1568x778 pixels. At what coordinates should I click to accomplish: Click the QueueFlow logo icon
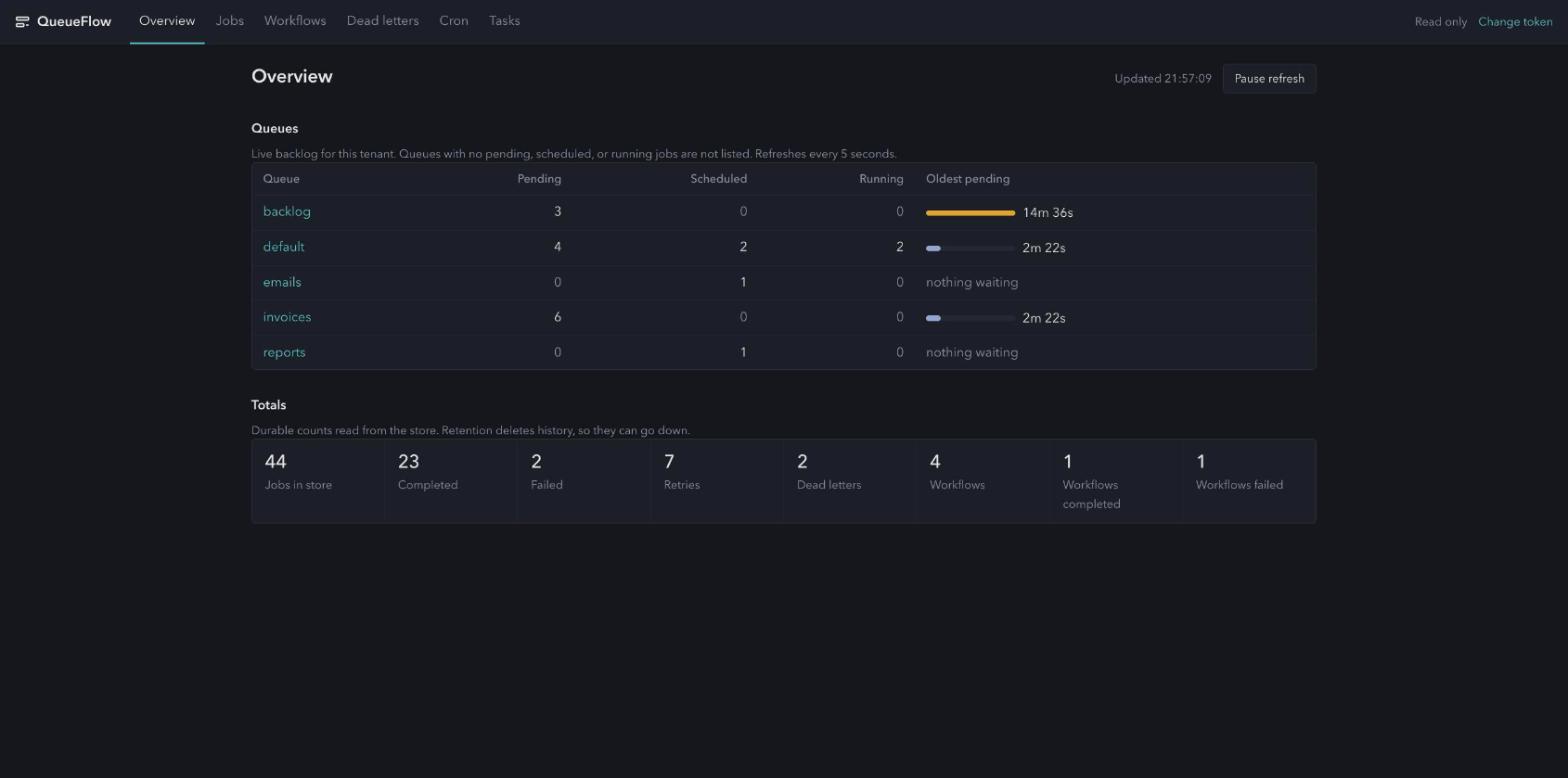[22, 21]
